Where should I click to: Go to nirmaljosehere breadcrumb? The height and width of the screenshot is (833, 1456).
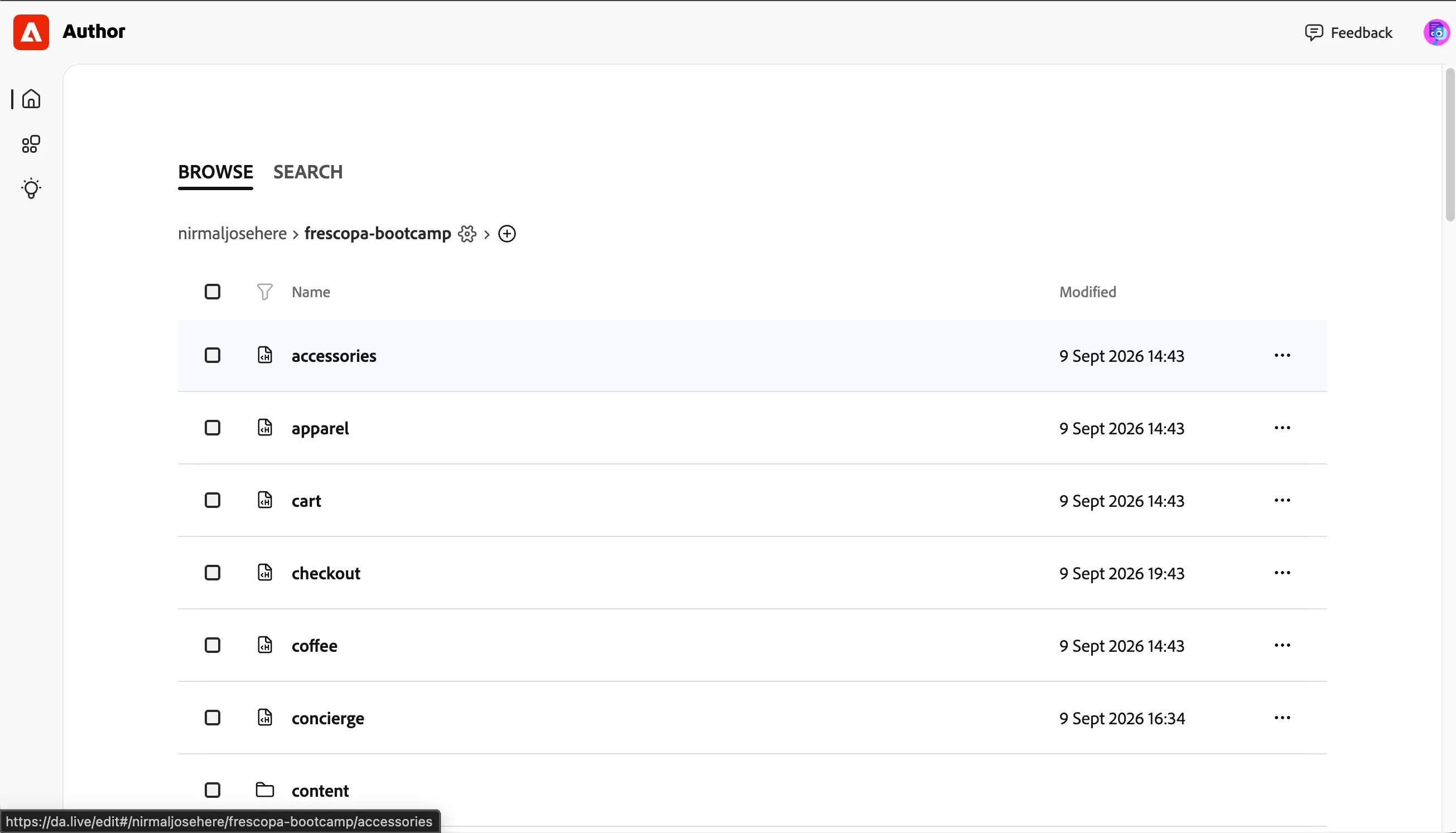point(233,234)
